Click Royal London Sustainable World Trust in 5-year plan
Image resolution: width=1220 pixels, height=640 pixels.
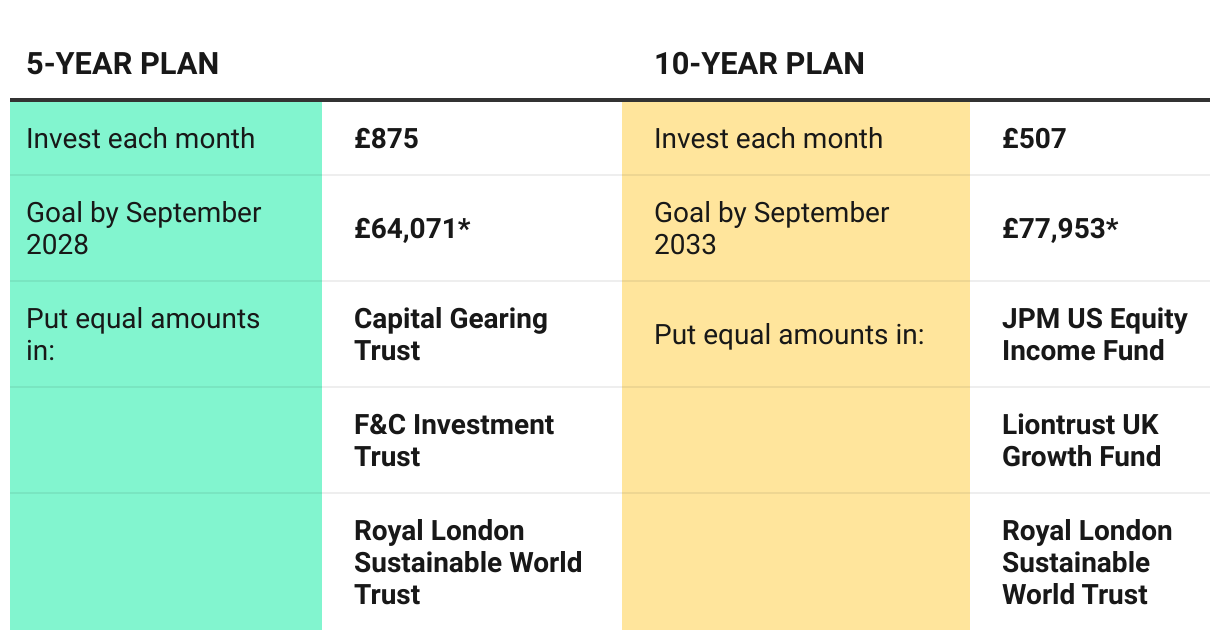pyautogui.click(x=468, y=563)
